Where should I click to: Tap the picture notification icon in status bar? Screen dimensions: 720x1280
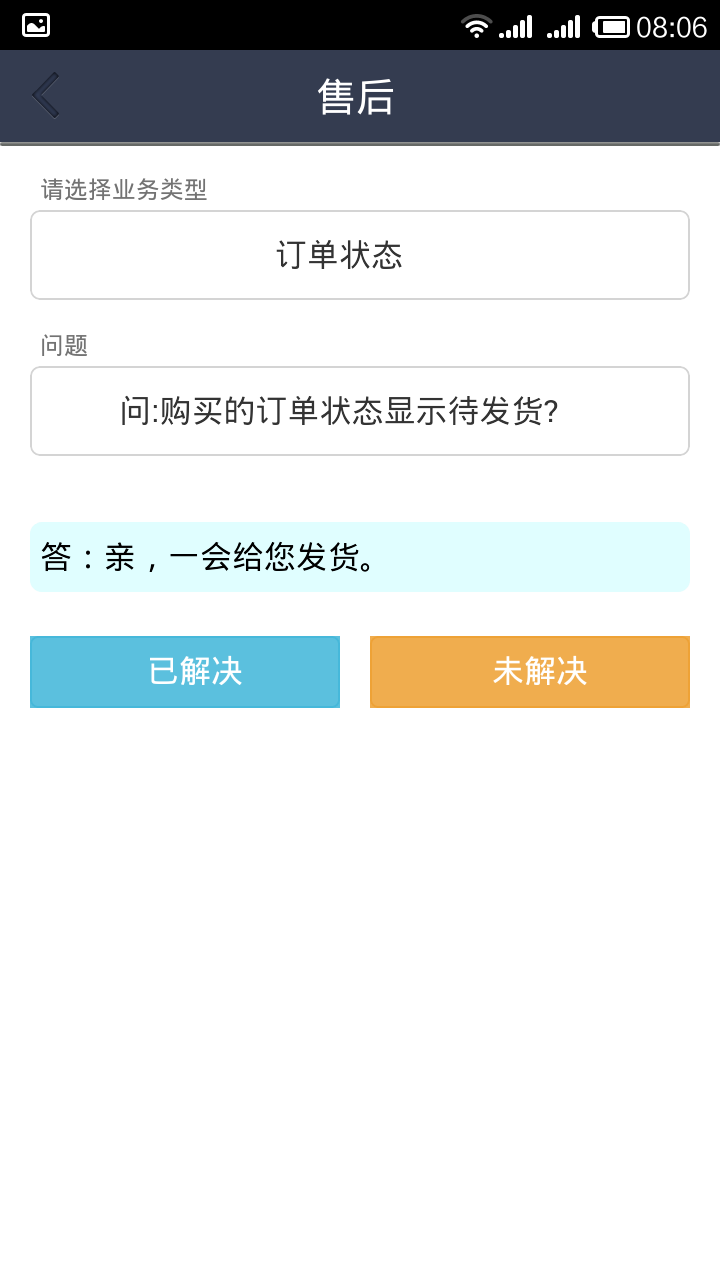coord(36,26)
